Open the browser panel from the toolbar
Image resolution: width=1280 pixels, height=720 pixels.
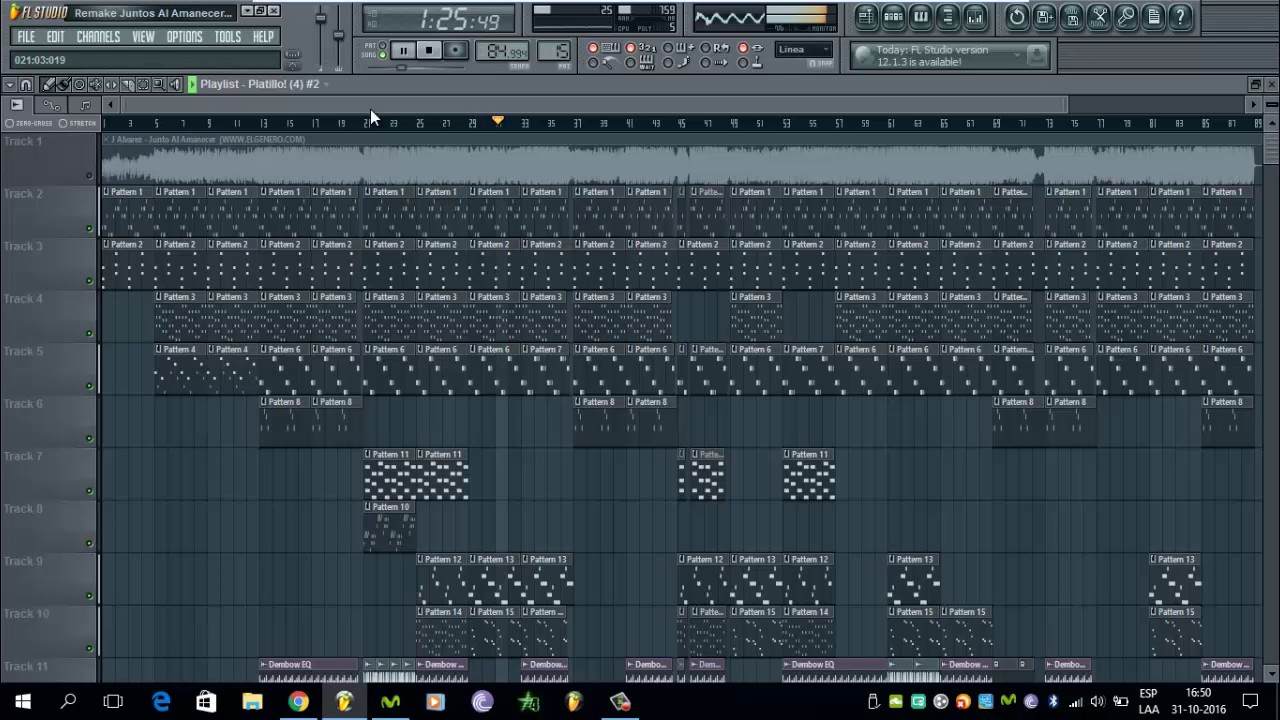pos(947,17)
